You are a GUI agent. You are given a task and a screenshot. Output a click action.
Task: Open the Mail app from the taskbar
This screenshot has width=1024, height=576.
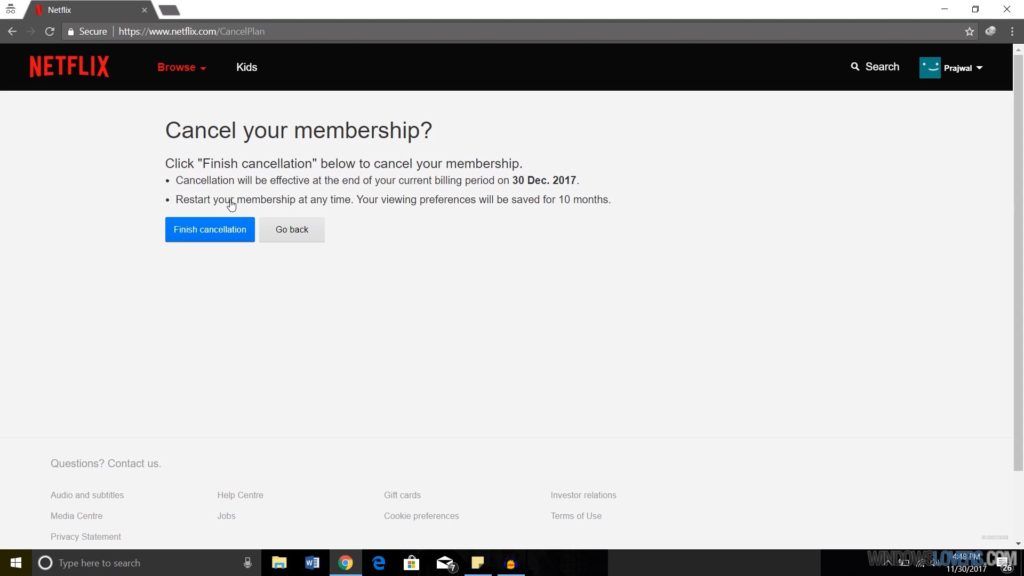[x=445, y=563]
